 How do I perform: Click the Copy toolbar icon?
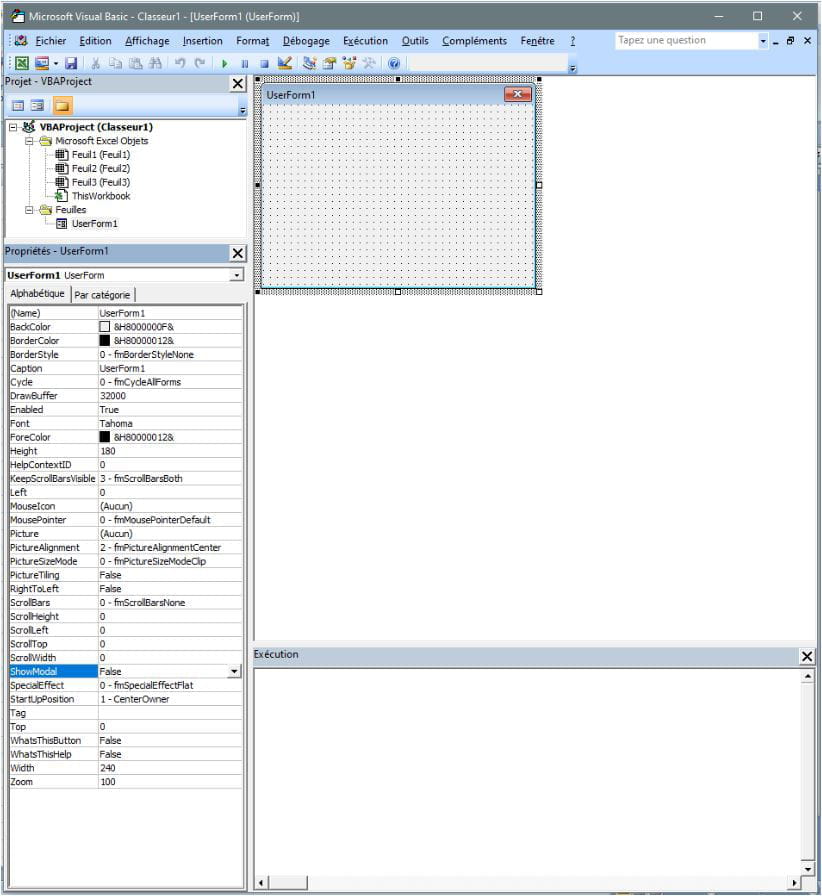tap(115, 63)
